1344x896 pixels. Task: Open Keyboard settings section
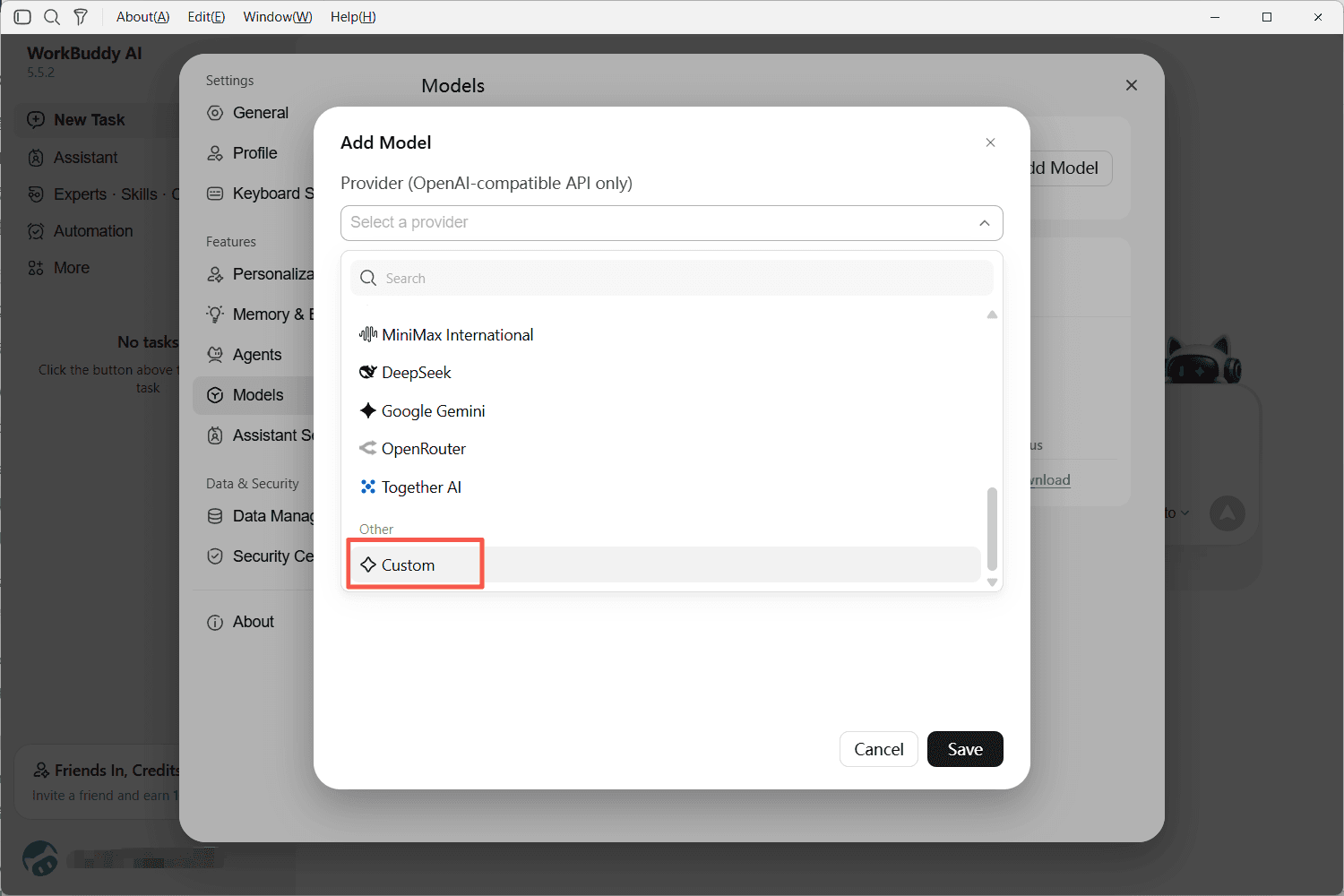(254, 194)
